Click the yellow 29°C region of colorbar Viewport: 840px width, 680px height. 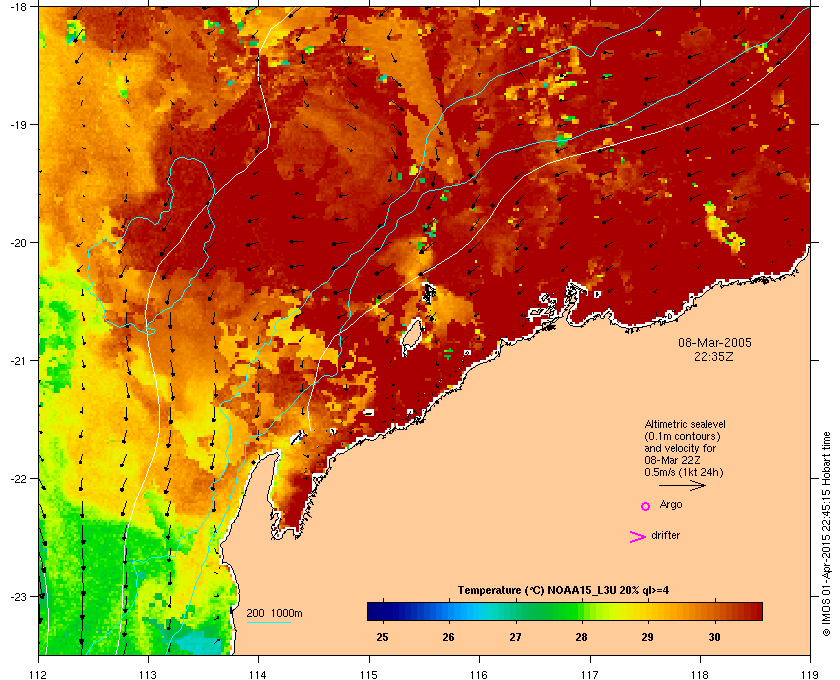pyautogui.click(x=648, y=611)
